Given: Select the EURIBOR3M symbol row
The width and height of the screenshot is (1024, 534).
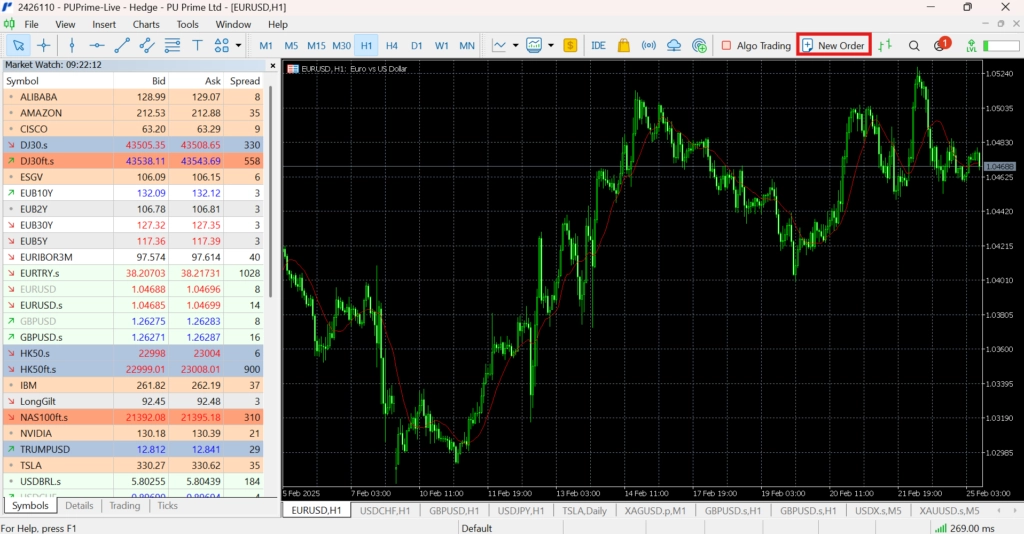Looking at the screenshot, I should [133, 257].
